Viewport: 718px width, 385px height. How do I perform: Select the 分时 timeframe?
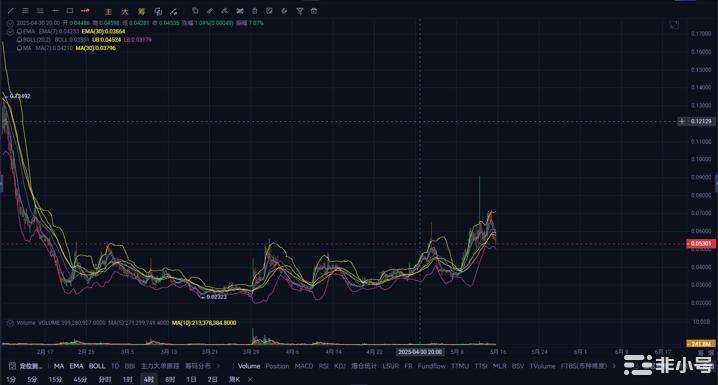(x=105, y=380)
